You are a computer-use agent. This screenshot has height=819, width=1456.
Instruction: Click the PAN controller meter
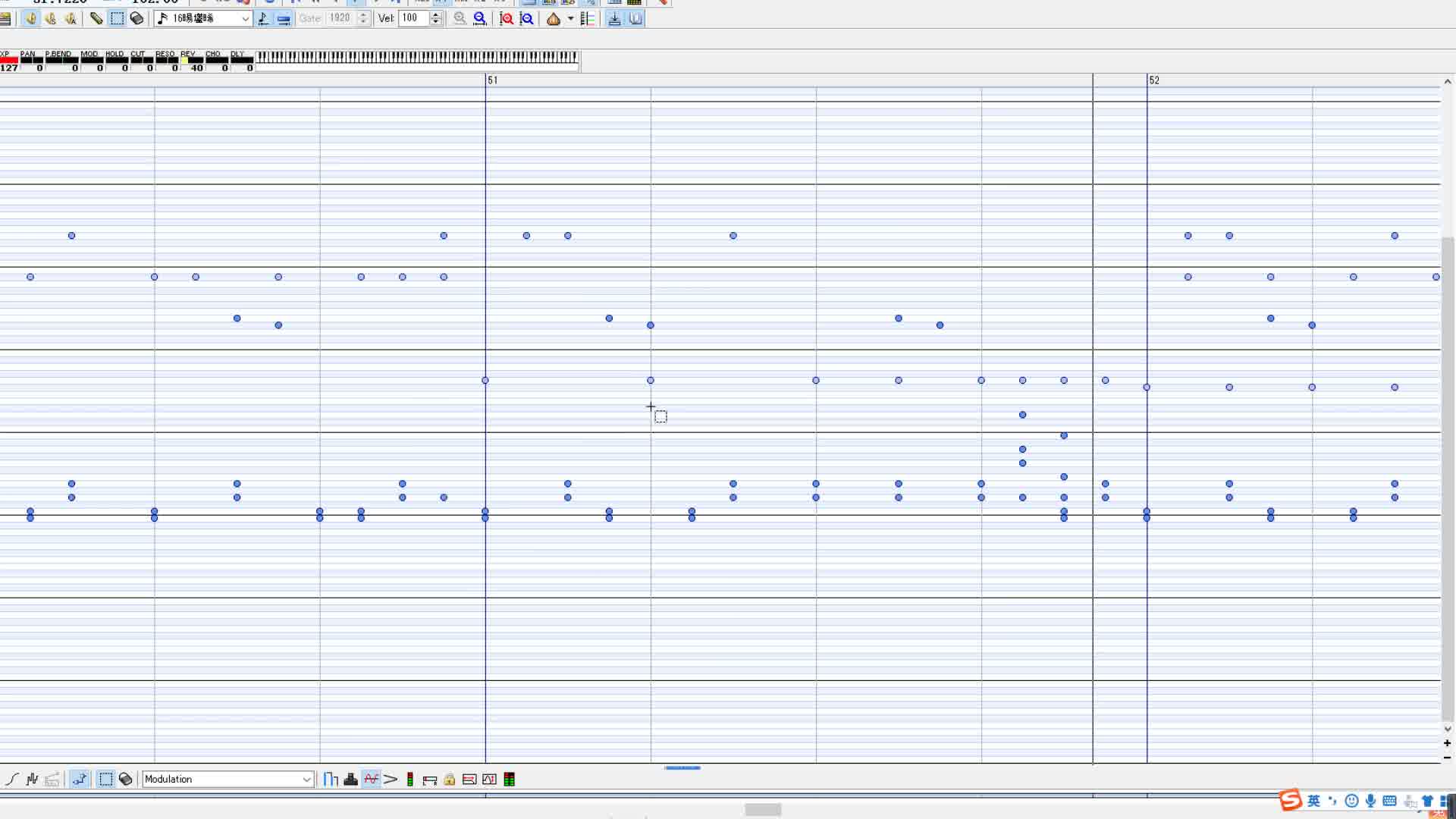coord(32,62)
